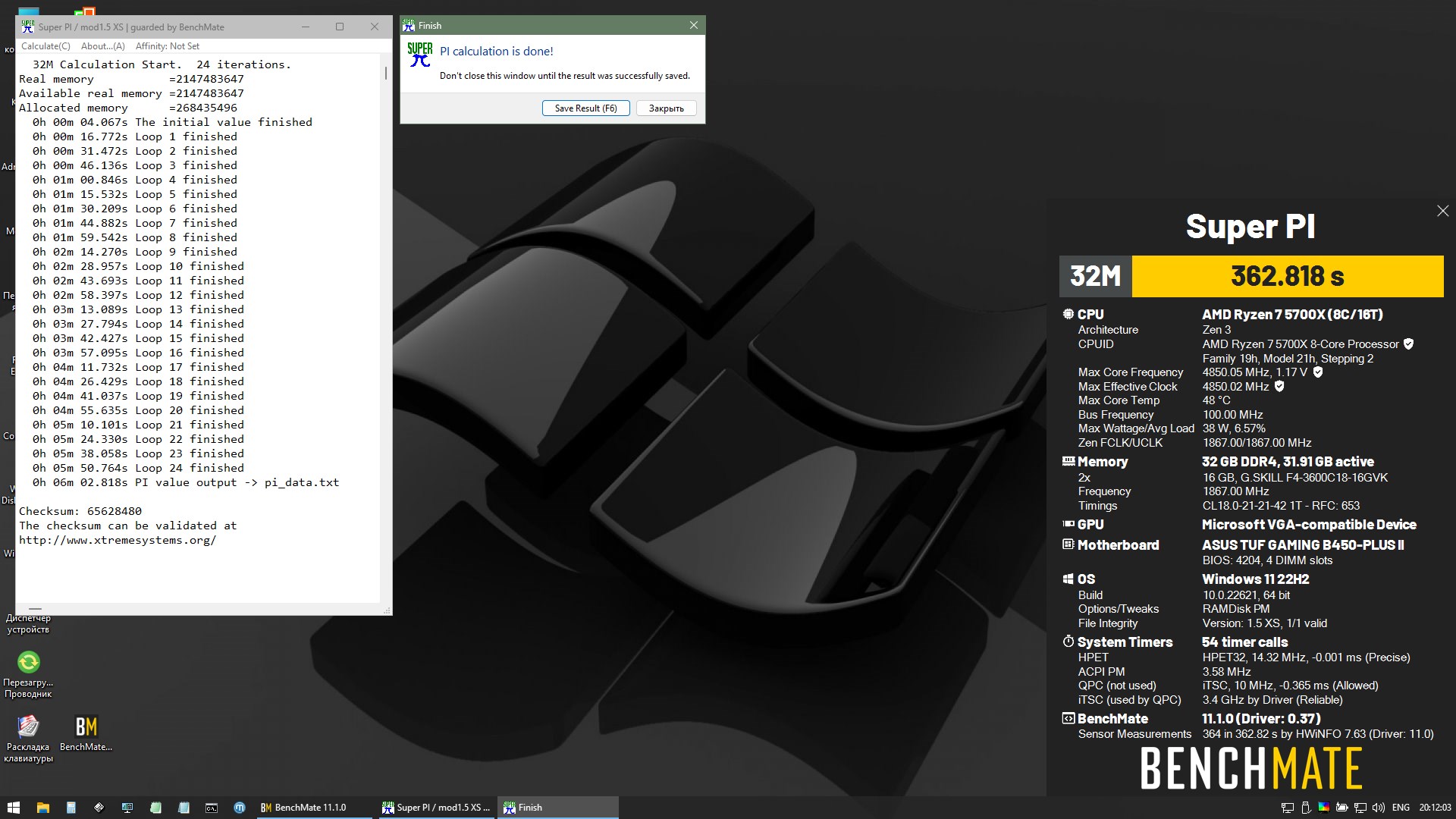Click the diamond-shaped taskbar icon
1456x819 pixels.
point(99,808)
